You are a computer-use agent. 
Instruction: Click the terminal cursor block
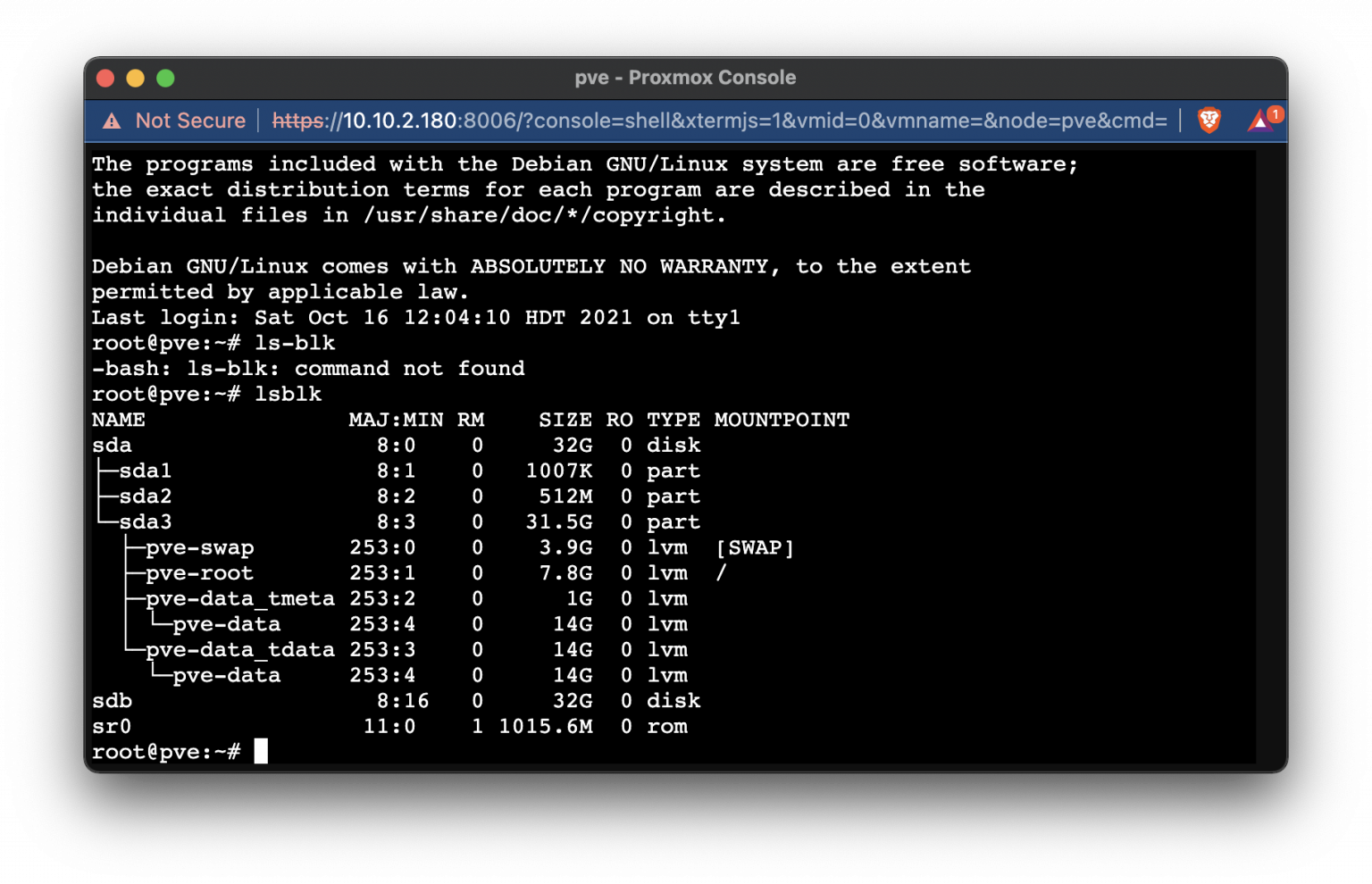pos(262,751)
